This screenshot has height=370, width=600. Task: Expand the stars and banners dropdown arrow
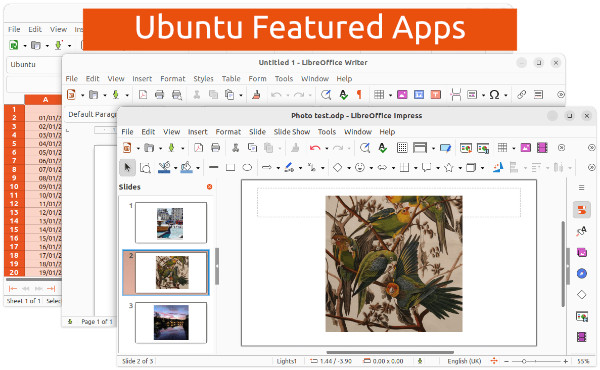[460, 168]
